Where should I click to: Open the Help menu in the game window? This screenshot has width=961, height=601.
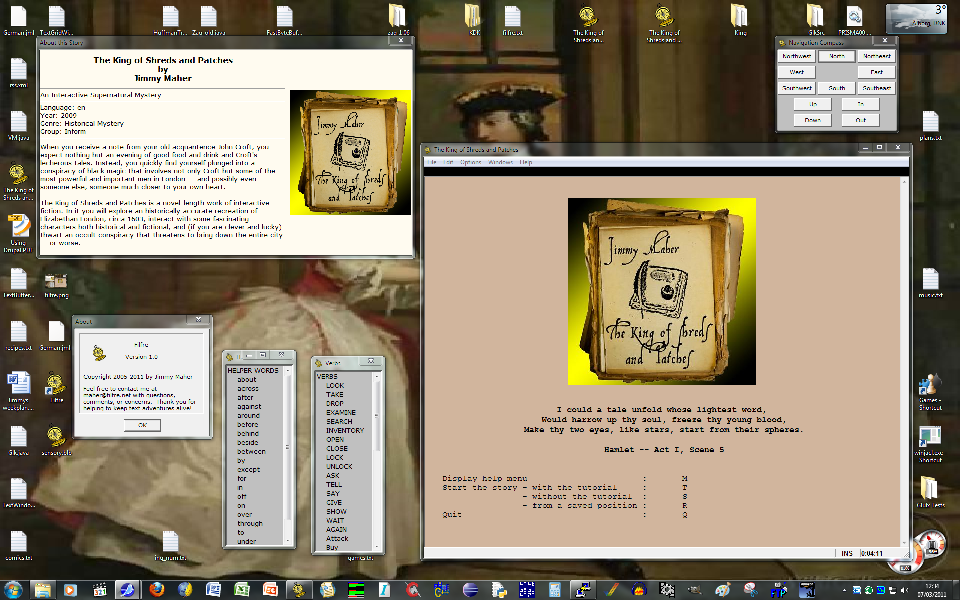tap(525, 162)
